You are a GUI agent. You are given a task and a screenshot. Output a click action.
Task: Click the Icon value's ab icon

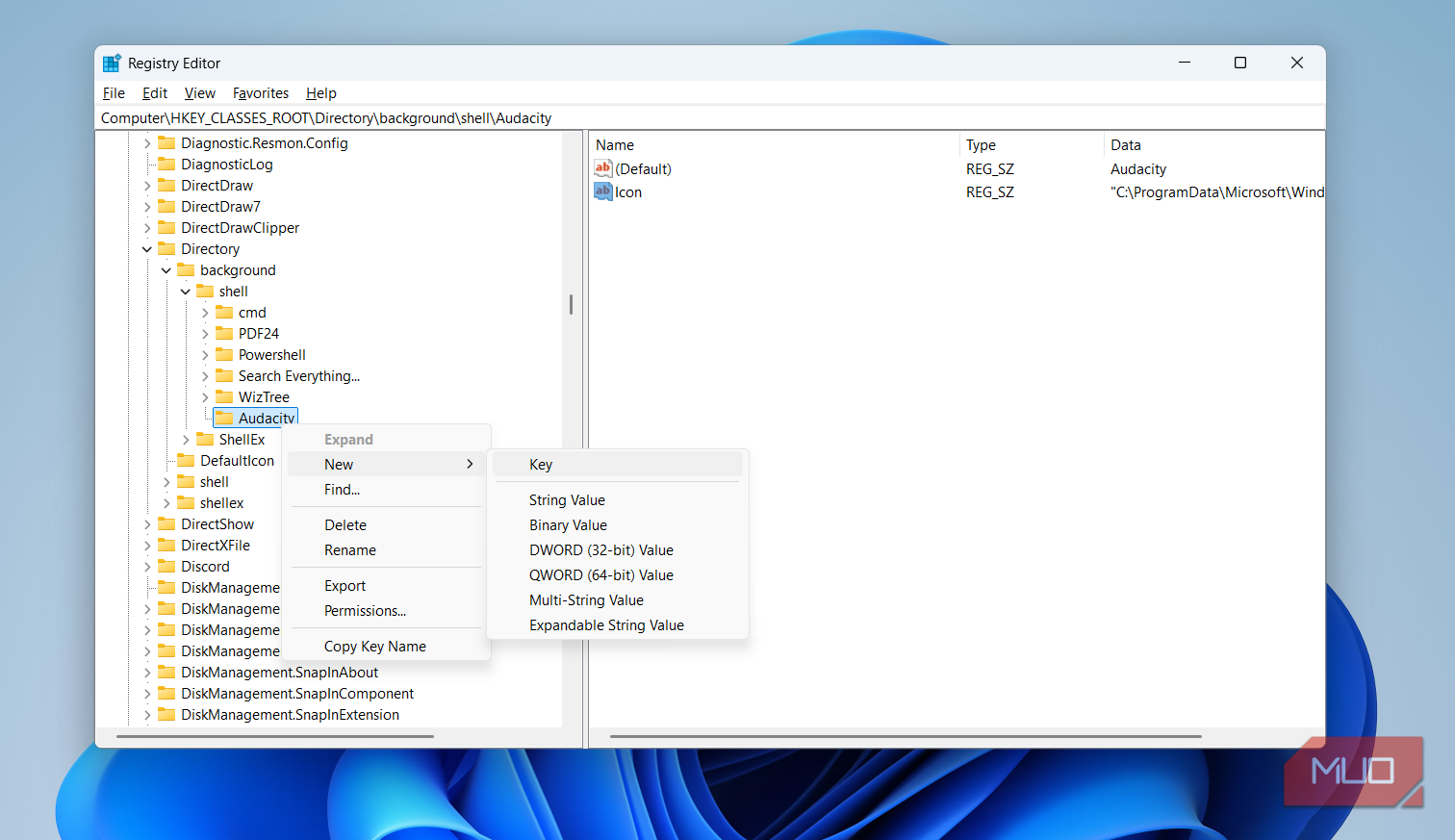coord(603,191)
